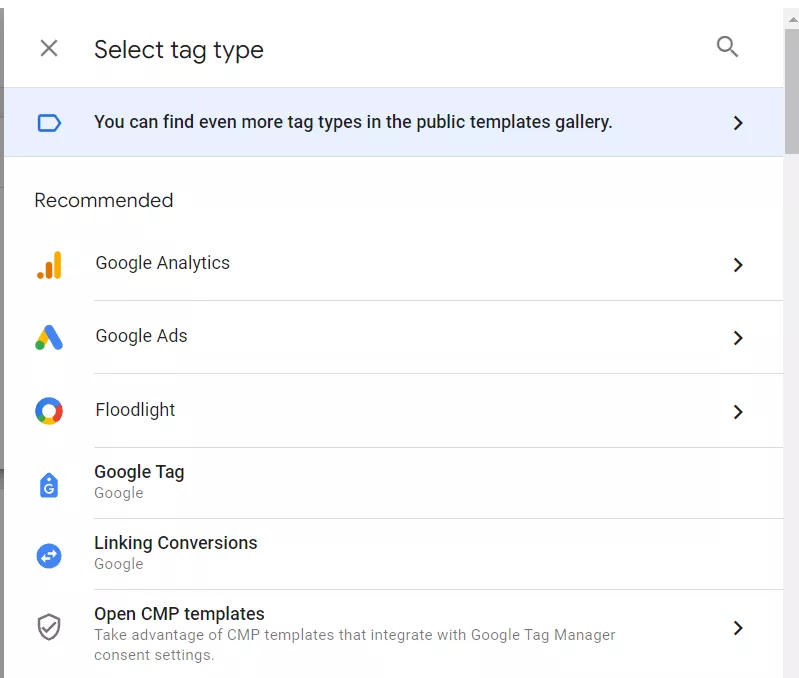This screenshot has width=799, height=678.
Task: Click the Google Tag icon
Action: [49, 485]
